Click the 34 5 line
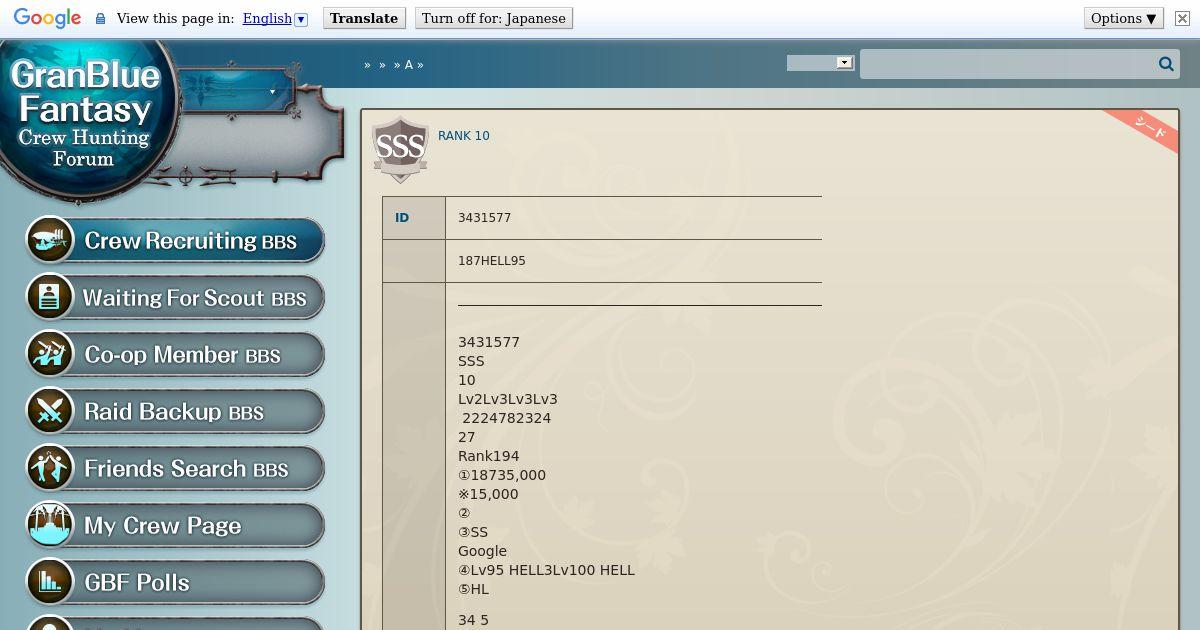Viewport: 1200px width, 630px height. pos(473,620)
